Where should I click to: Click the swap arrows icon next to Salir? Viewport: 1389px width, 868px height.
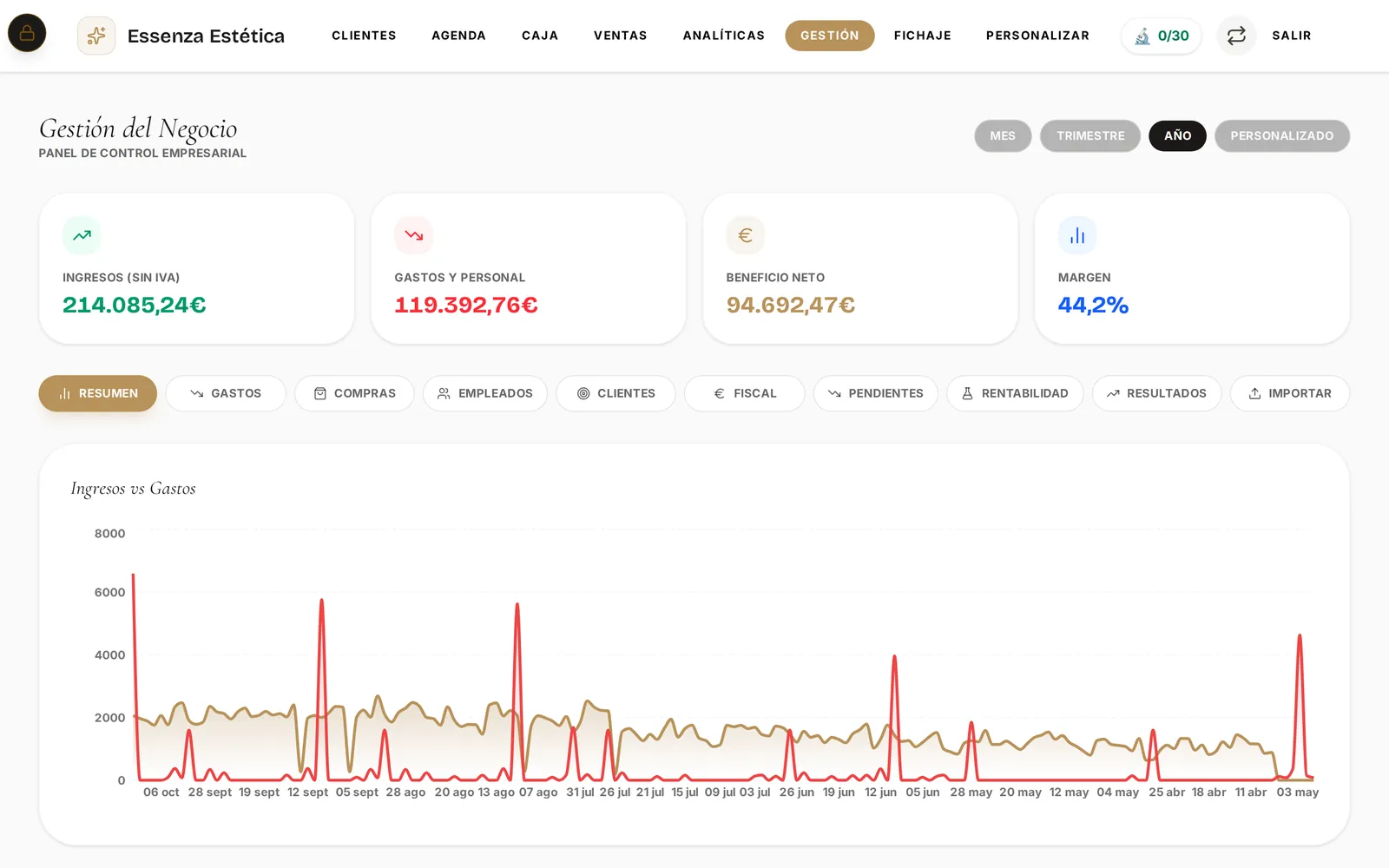click(x=1236, y=36)
